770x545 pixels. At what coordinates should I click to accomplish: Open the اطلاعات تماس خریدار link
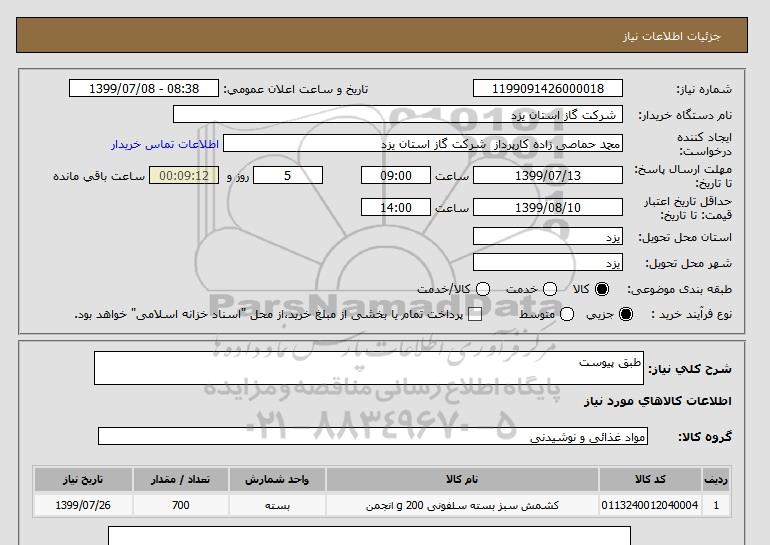click(165, 144)
